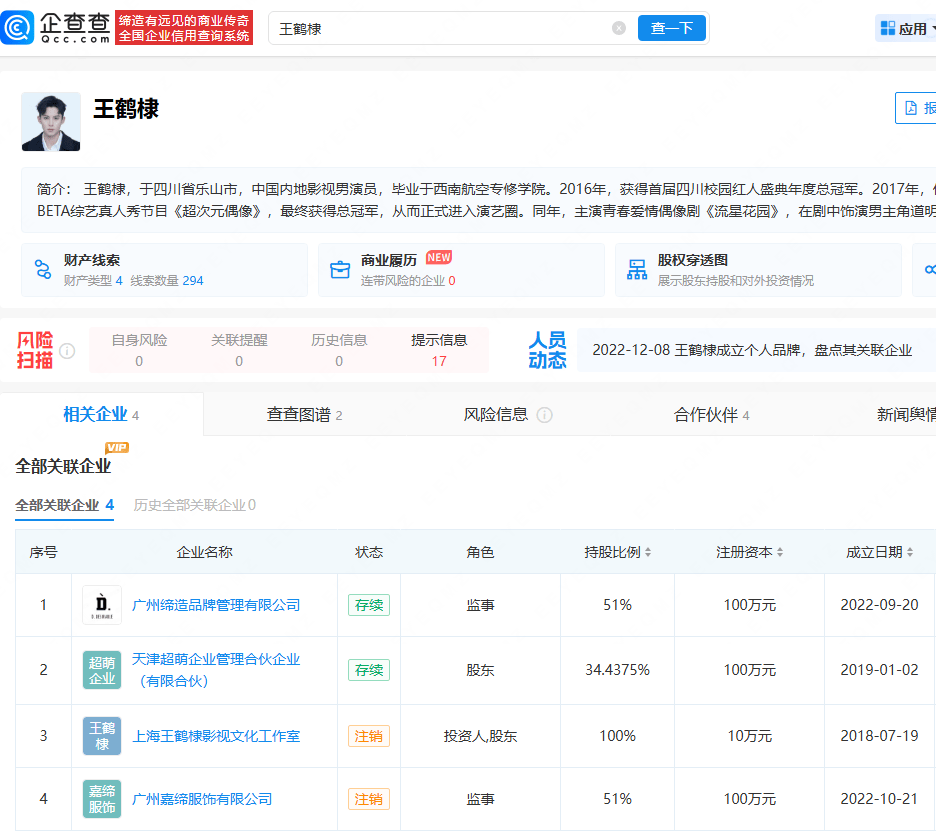Viewport: 936px width, 834px height.
Task: Clear the search box with the X icon
Action: pyautogui.click(x=619, y=28)
